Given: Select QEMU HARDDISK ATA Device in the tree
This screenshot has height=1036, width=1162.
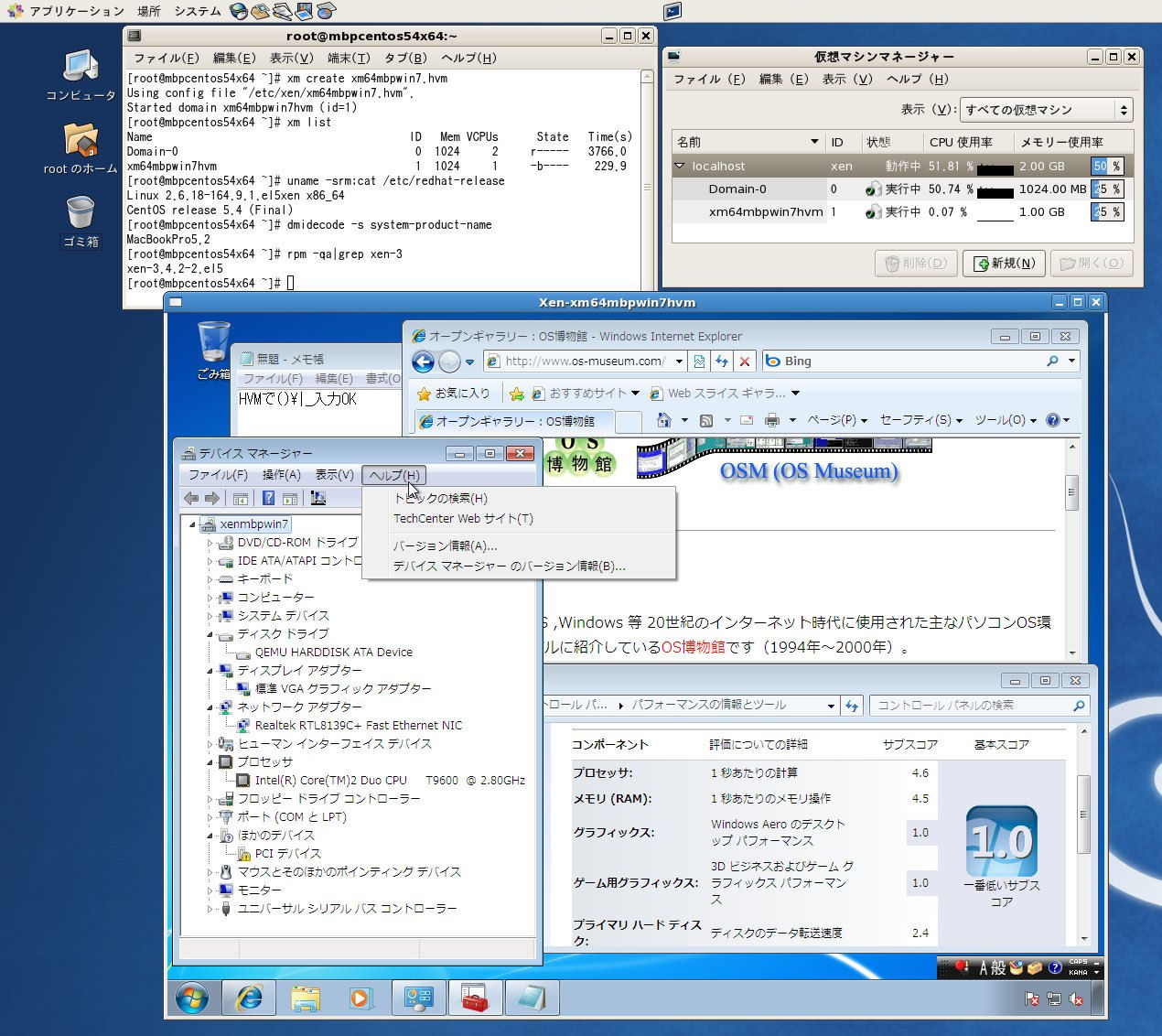Looking at the screenshot, I should (x=333, y=653).
